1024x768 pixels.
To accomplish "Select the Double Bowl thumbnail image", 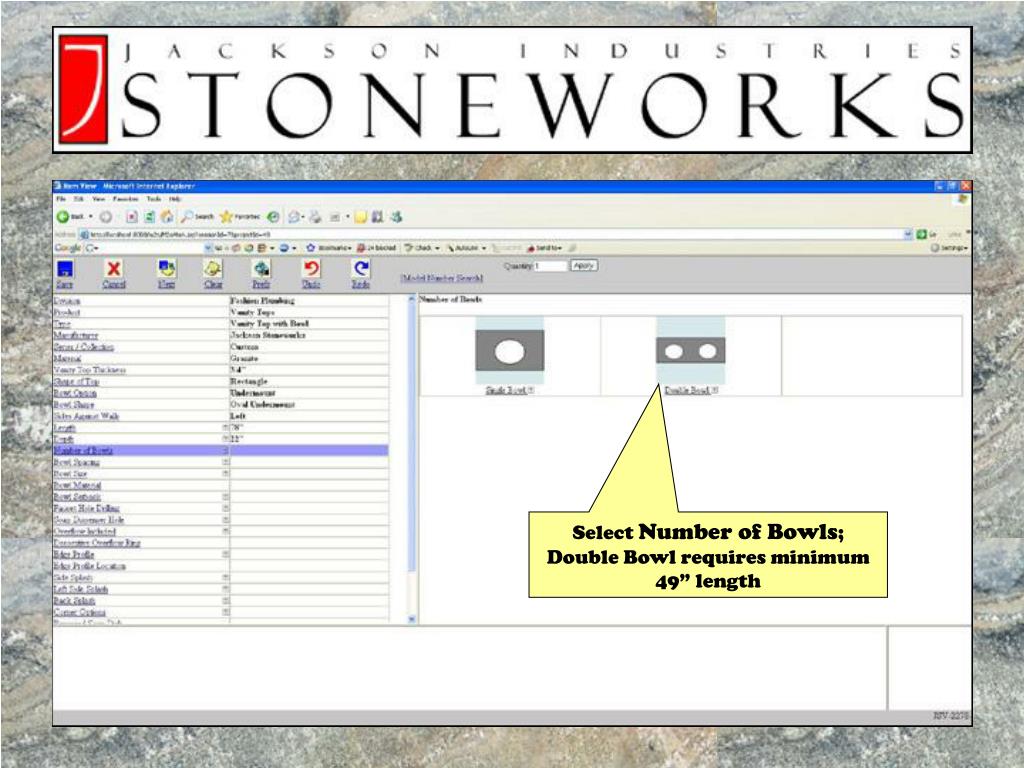I will 690,351.
